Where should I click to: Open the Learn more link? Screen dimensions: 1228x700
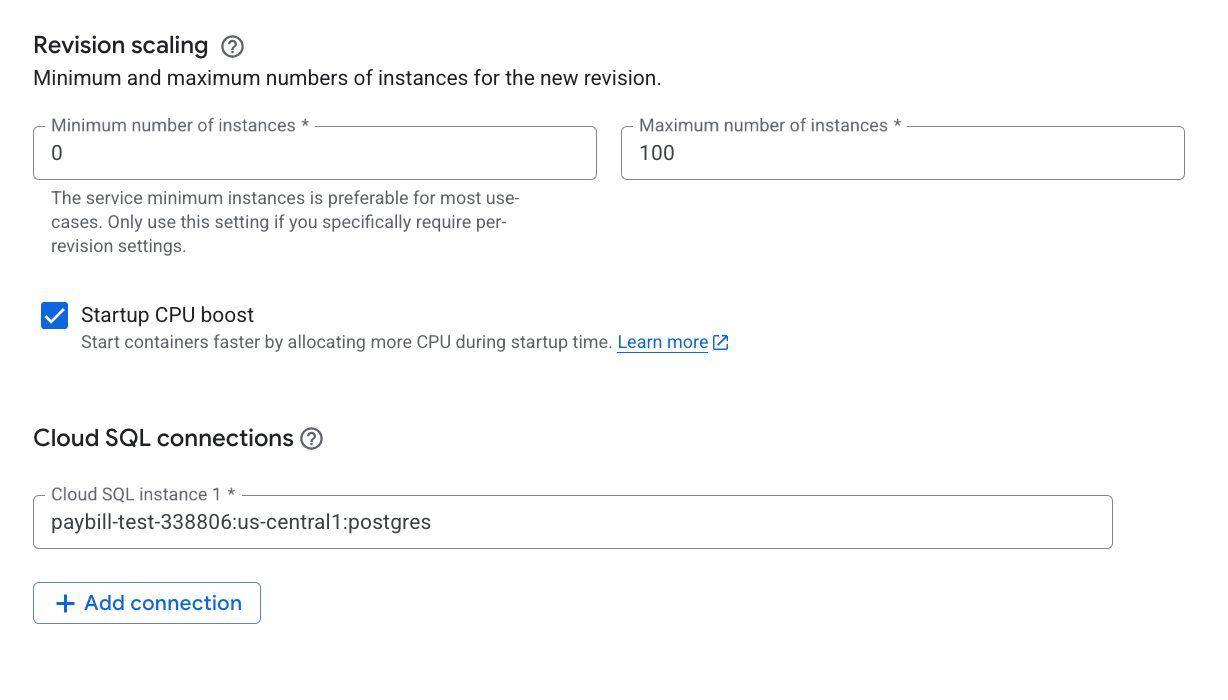(662, 342)
